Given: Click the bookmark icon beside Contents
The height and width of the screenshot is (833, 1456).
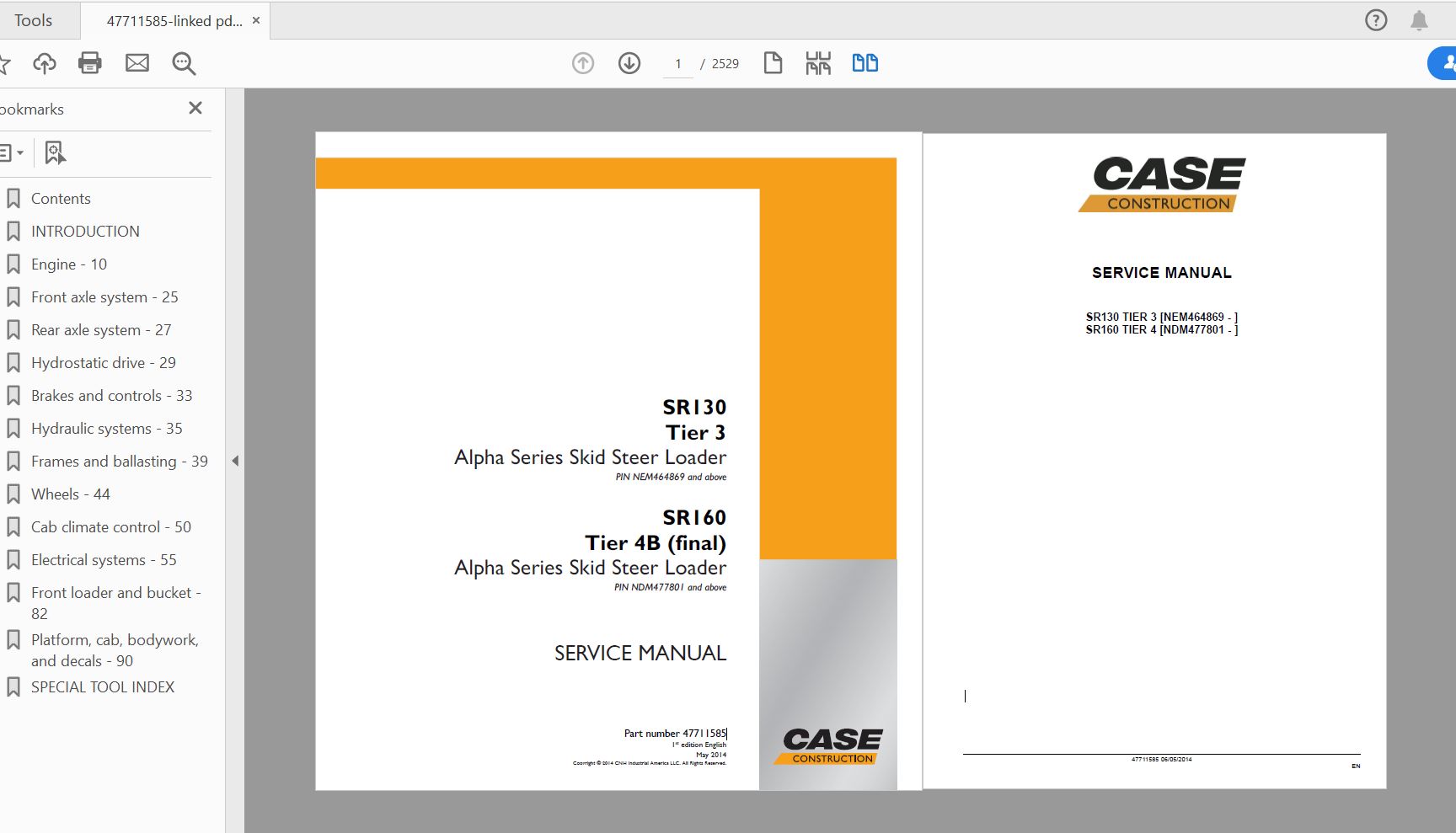Looking at the screenshot, I should pos(13,199).
